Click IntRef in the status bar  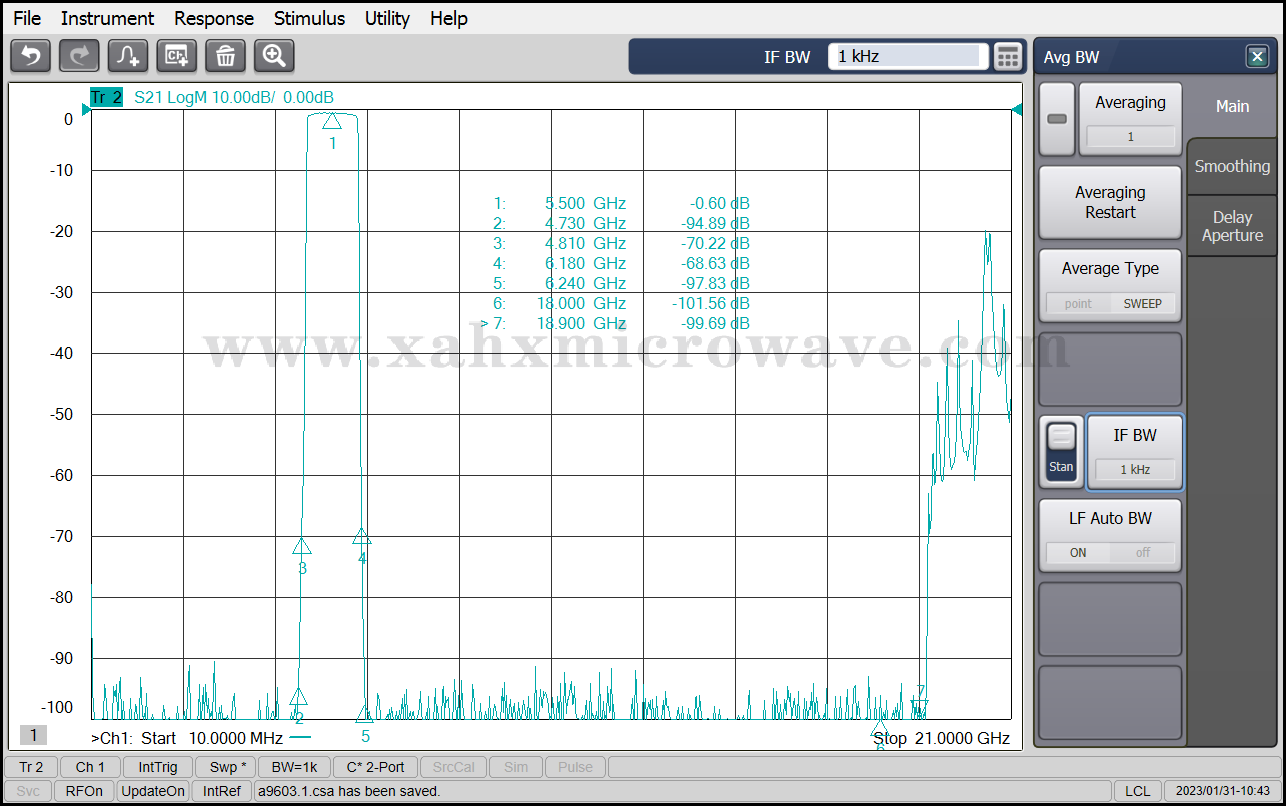pyautogui.click(x=221, y=791)
